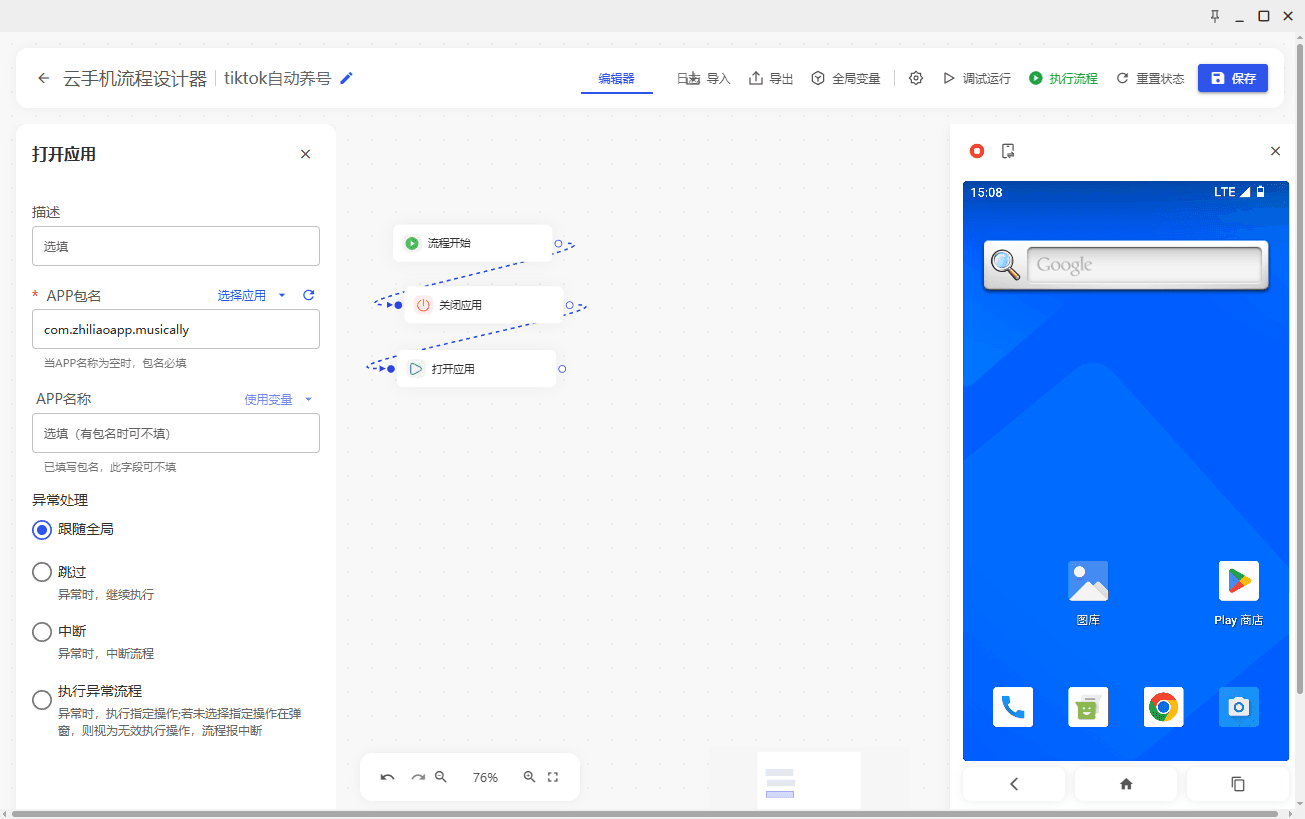Edit the tiktok自动养号 flow name
The height and width of the screenshot is (819, 1305).
[347, 78]
